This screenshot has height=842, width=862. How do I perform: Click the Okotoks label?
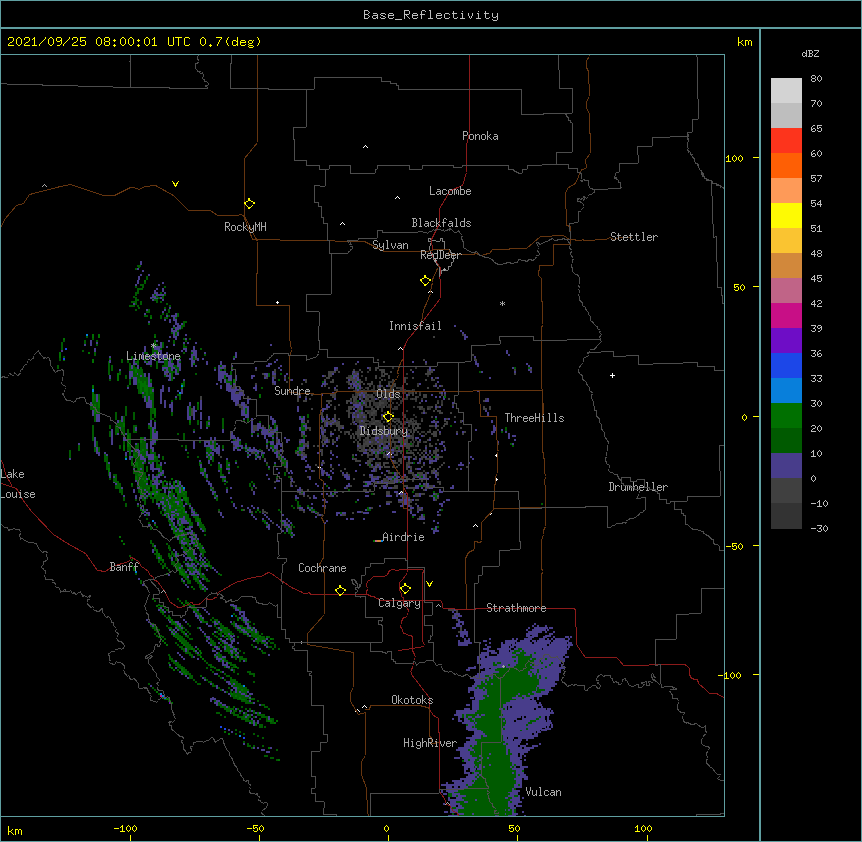click(x=412, y=700)
